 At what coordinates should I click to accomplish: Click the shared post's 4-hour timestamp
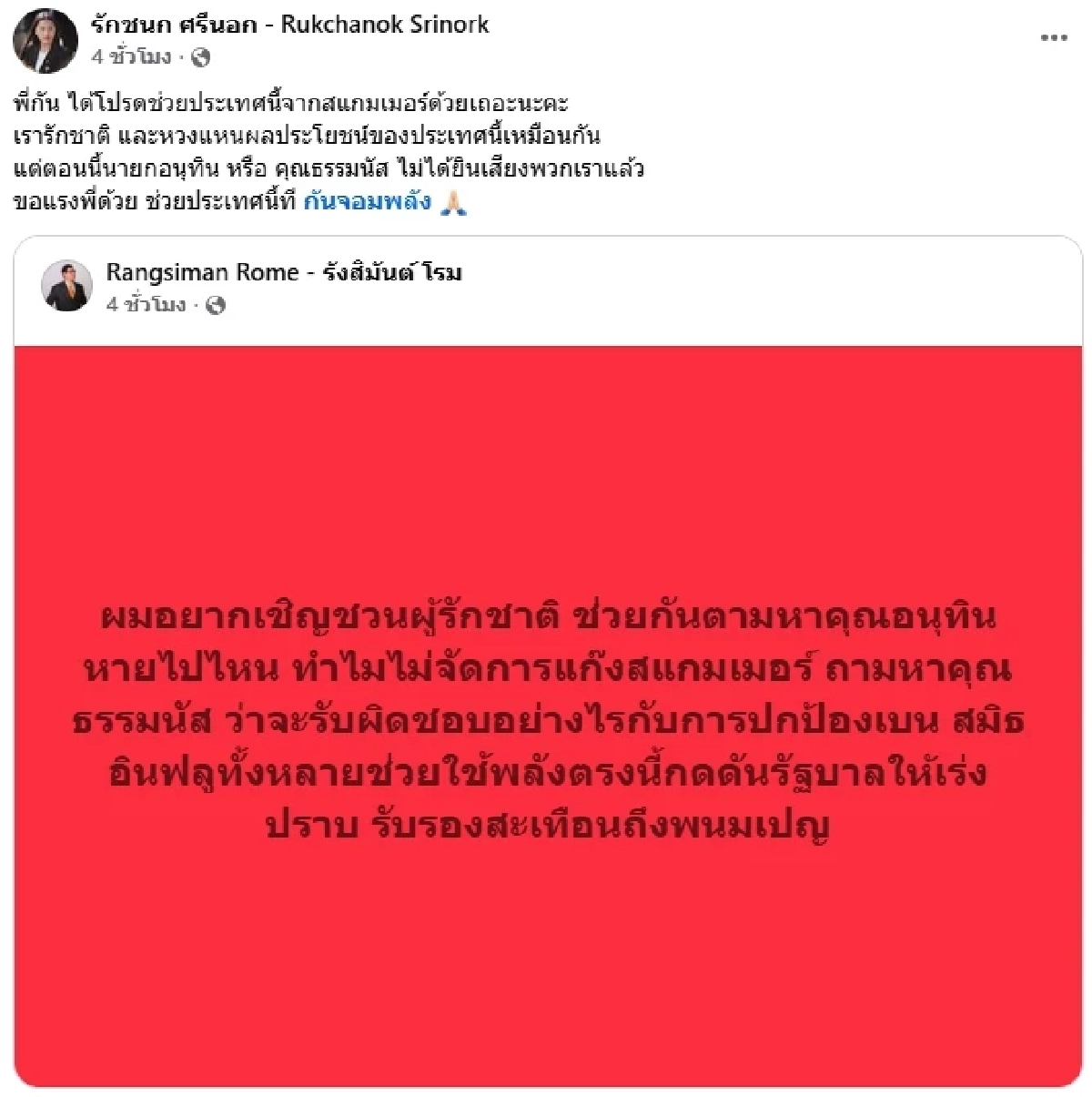point(146,305)
